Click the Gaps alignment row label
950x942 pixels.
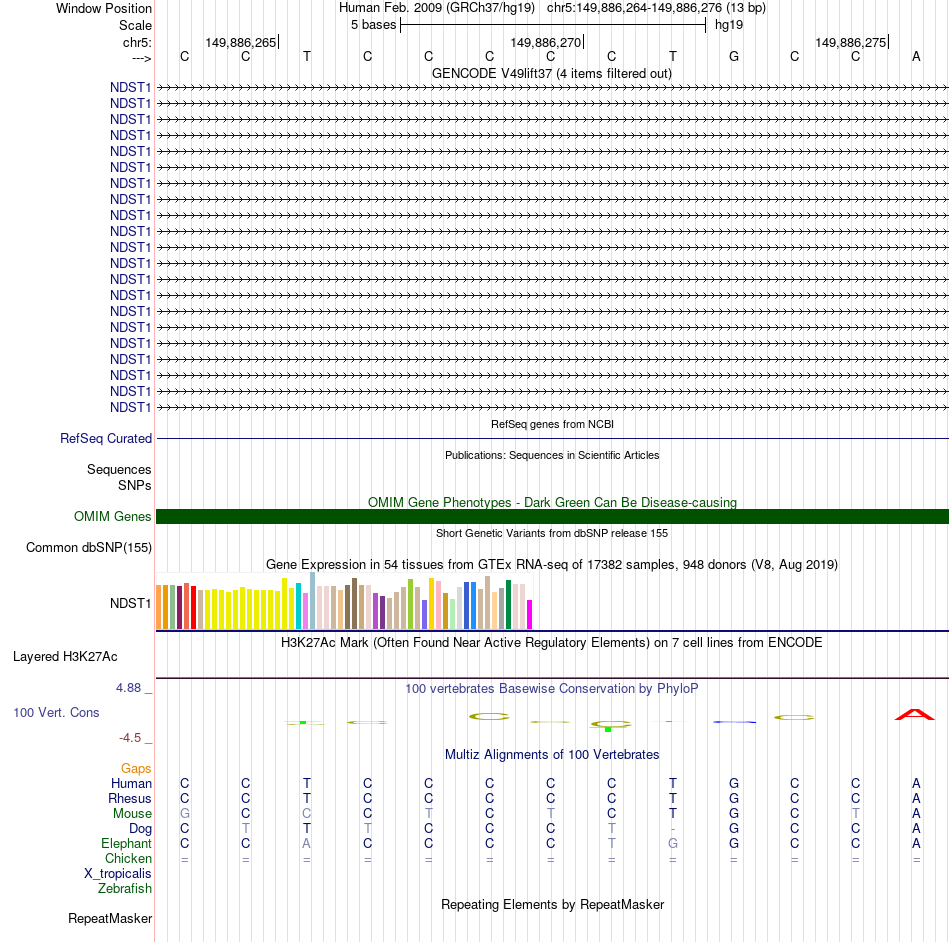click(x=136, y=768)
